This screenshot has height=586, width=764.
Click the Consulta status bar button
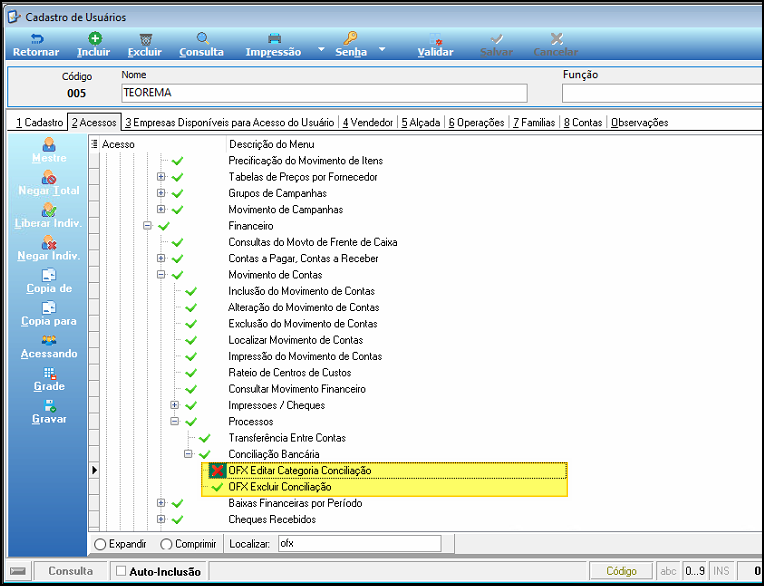[x=71, y=571]
